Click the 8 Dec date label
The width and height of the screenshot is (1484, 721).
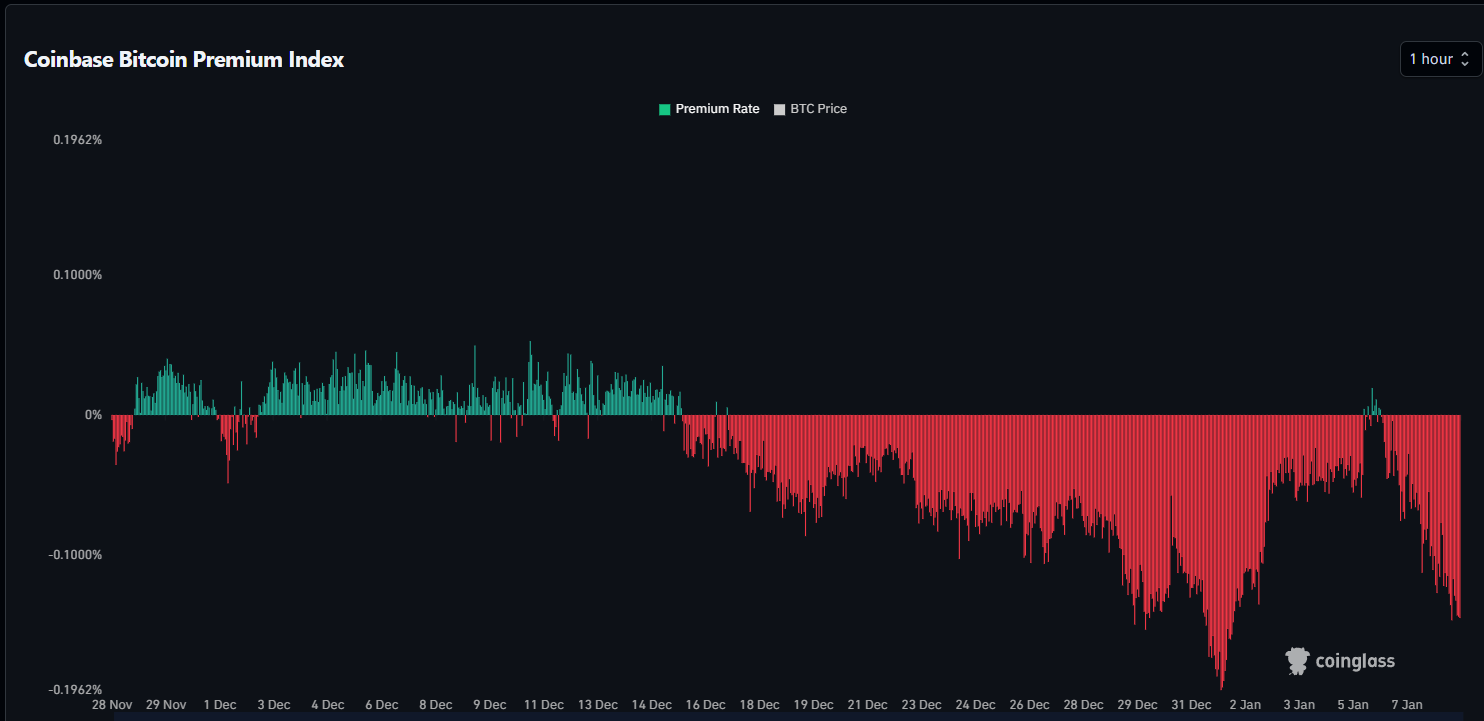point(436,705)
